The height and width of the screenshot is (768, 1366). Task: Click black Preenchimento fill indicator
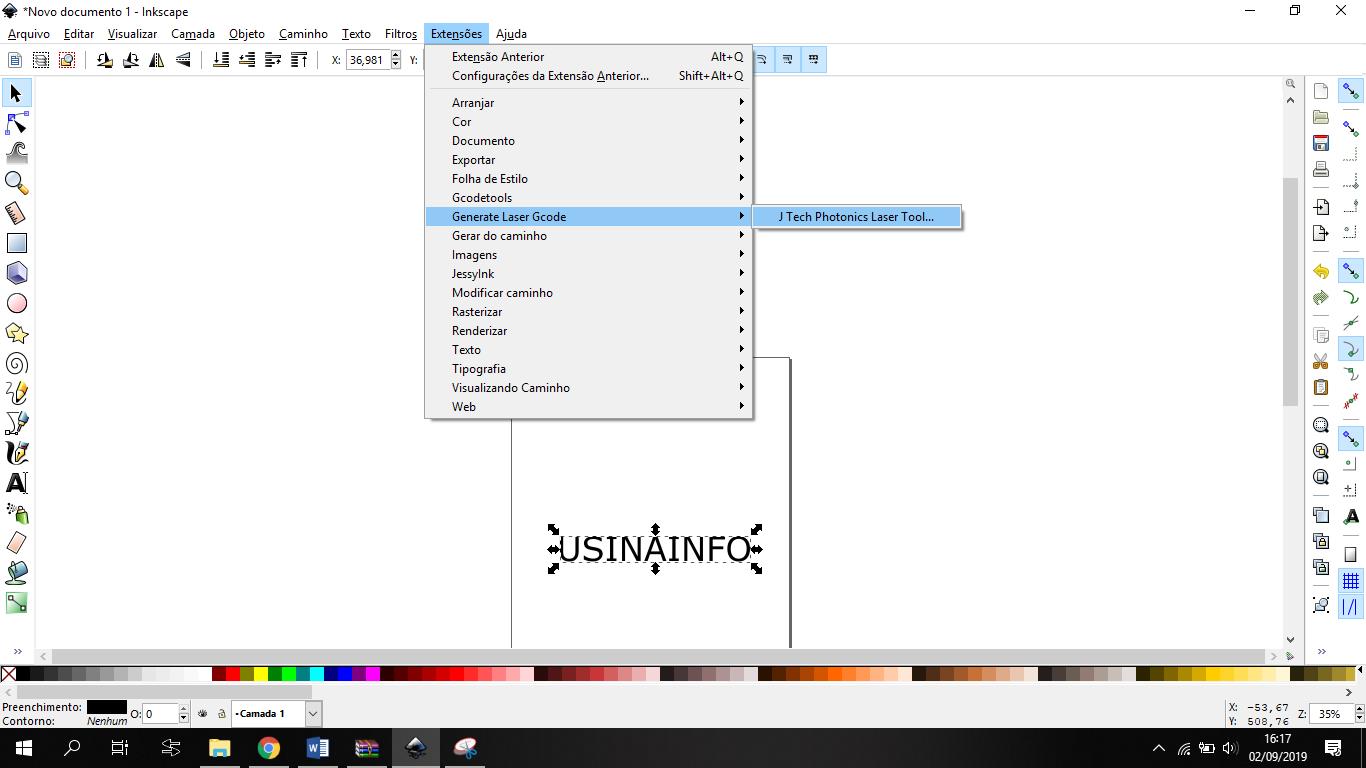click(x=107, y=707)
